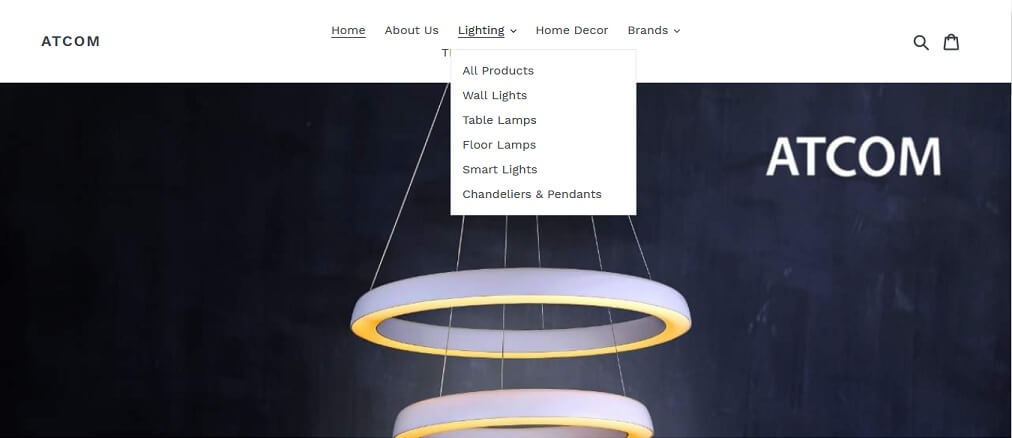Click the partially hidden nav item under Lighting

click(445, 53)
